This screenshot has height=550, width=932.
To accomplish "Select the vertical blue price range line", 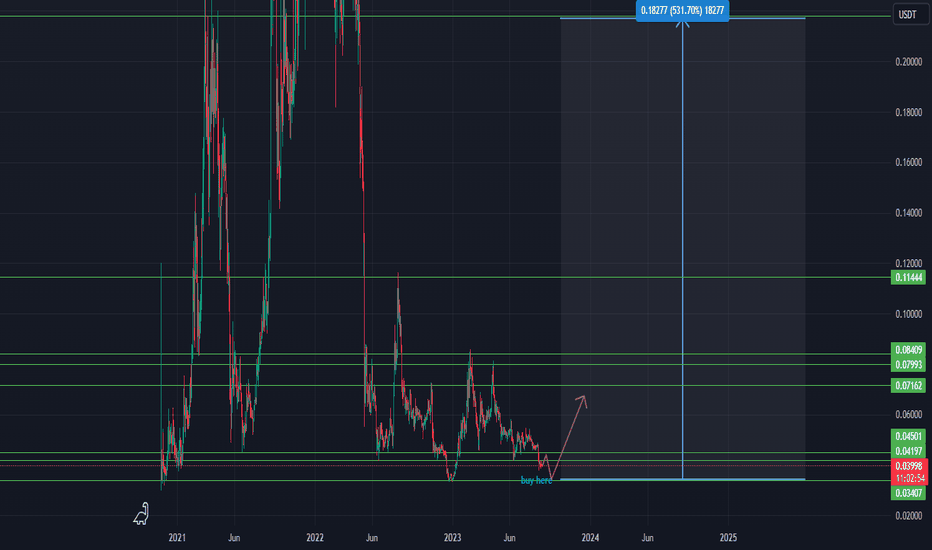I will click(682, 250).
